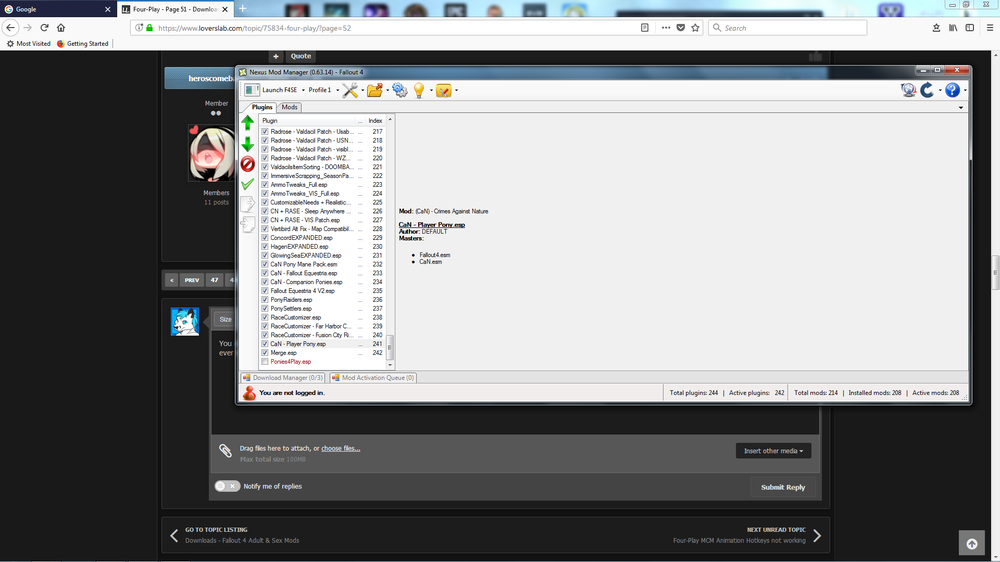Expand the open folder dropdown arrow
Viewport: 1000px width, 562px height.
click(x=387, y=91)
